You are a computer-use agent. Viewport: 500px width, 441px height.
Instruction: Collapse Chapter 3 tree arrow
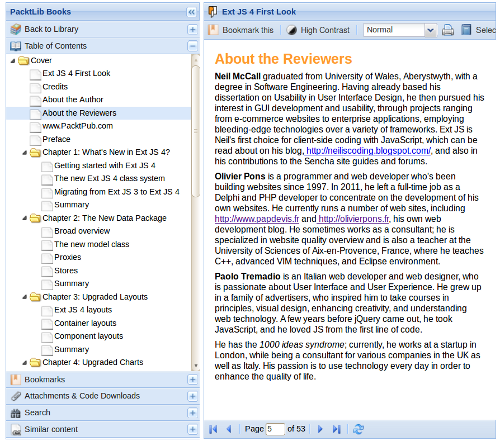25,297
